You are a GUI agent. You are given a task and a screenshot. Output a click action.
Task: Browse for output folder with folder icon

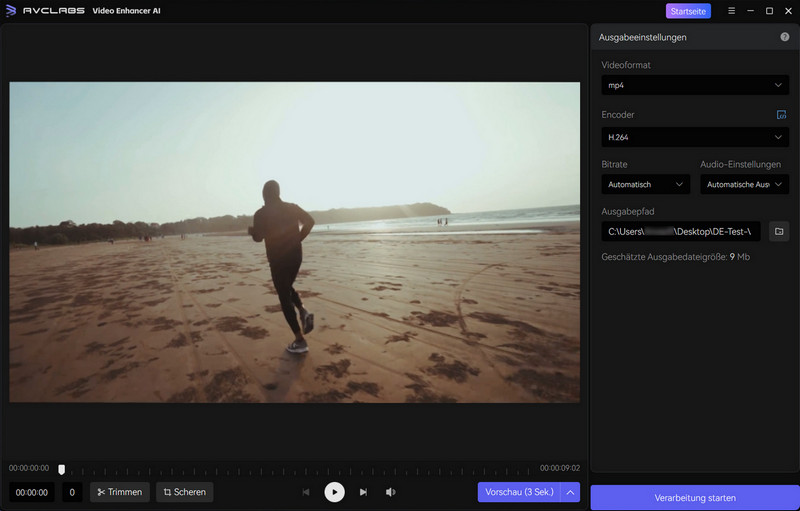780,232
